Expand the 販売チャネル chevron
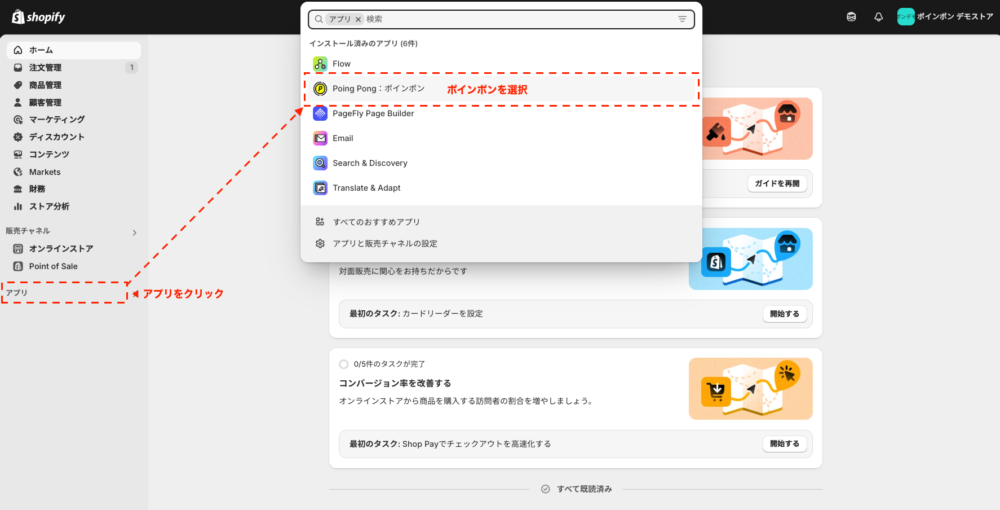Image resolution: width=1000 pixels, height=510 pixels. coord(135,233)
